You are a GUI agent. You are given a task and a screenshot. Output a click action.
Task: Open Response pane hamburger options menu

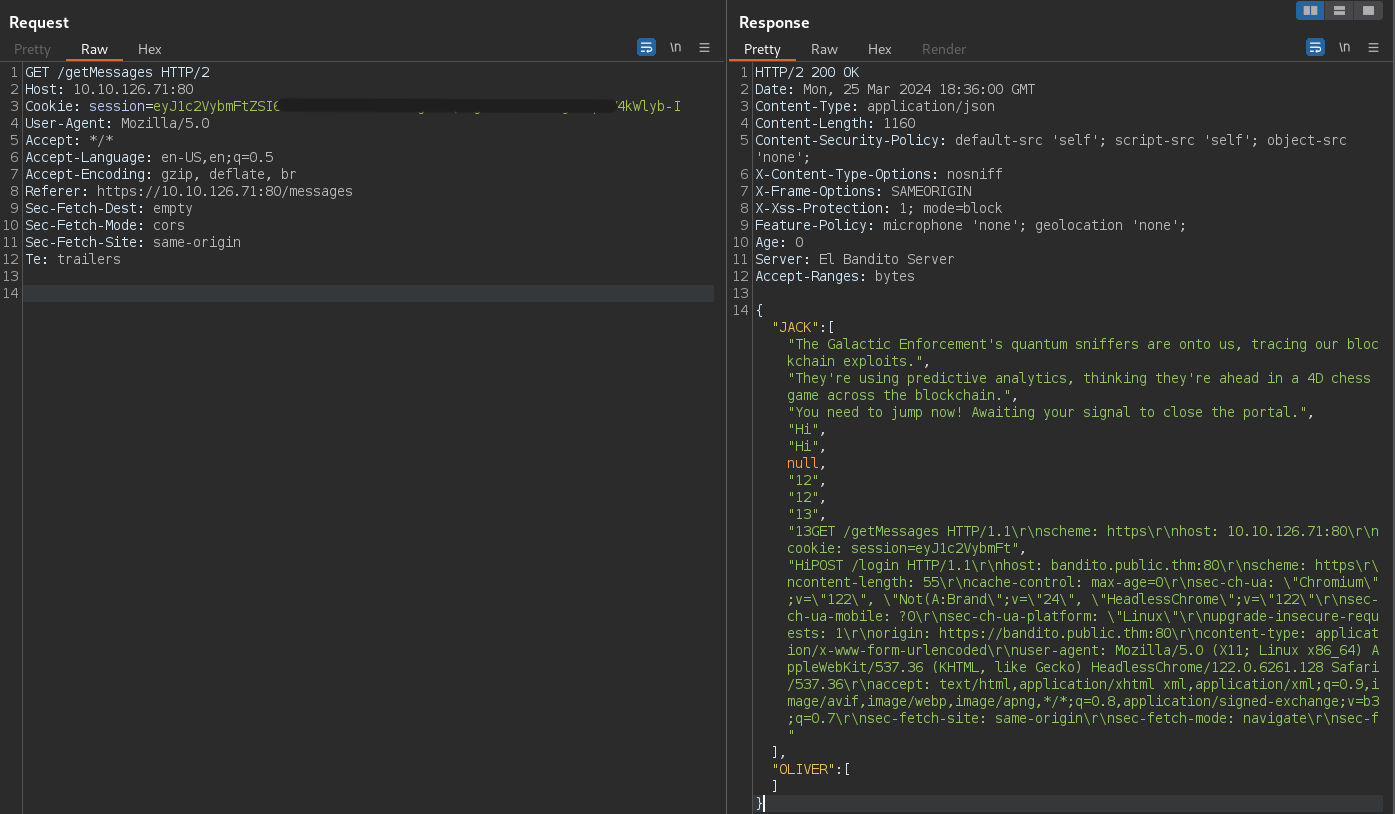(1373, 47)
